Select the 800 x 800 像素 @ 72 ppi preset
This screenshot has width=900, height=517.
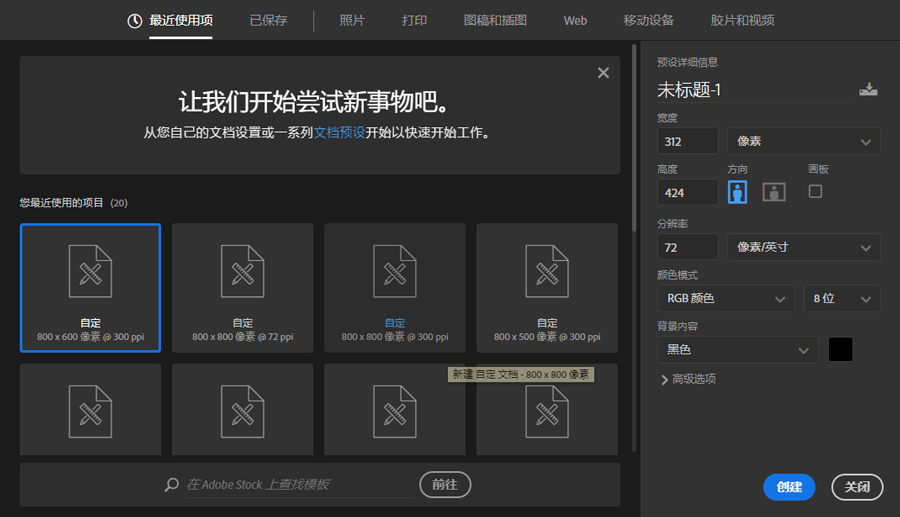[x=242, y=287]
